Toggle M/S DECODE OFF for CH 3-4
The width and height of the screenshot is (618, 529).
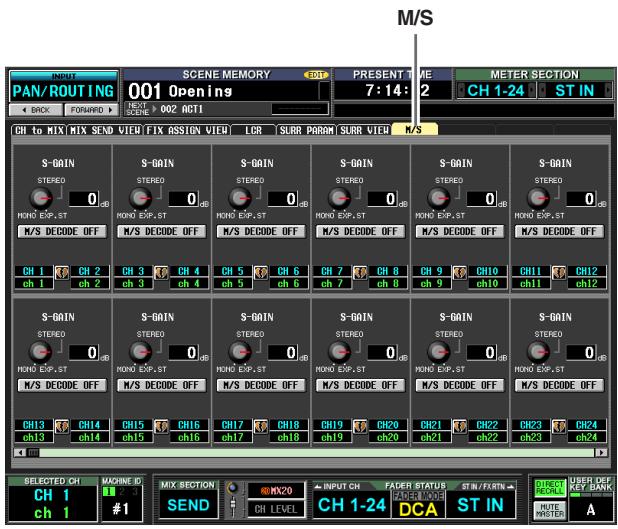[161, 231]
